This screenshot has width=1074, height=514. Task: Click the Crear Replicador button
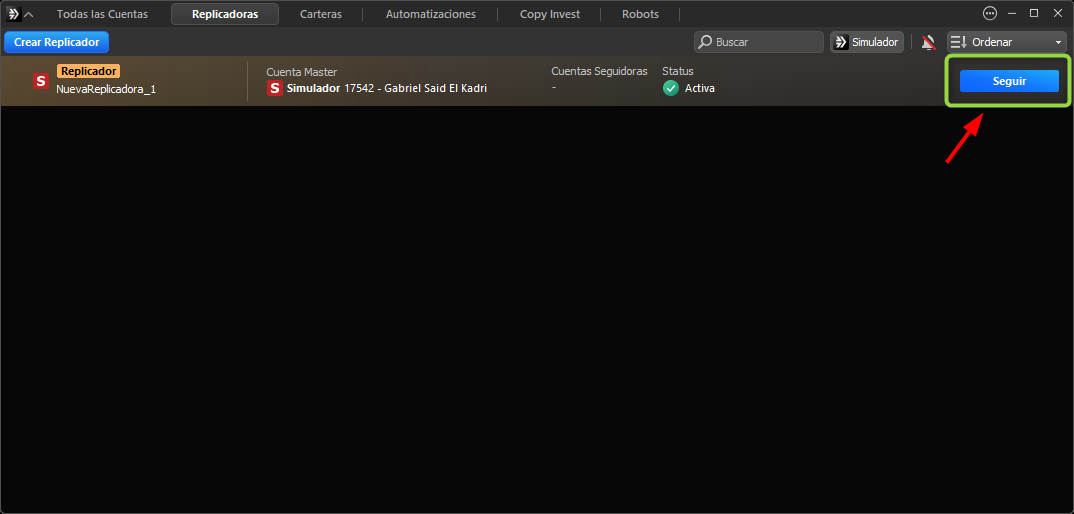57,42
